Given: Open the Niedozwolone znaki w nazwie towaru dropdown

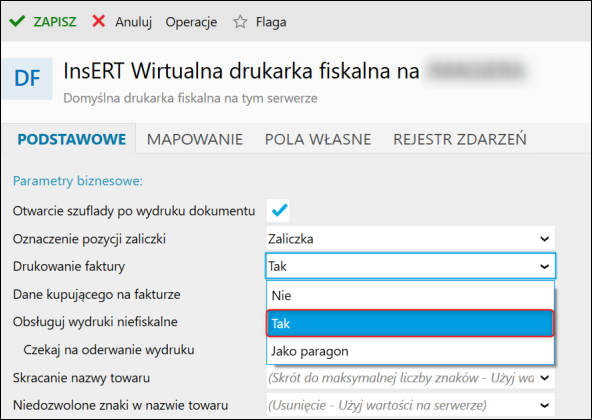Looking at the screenshot, I should 410,405.
